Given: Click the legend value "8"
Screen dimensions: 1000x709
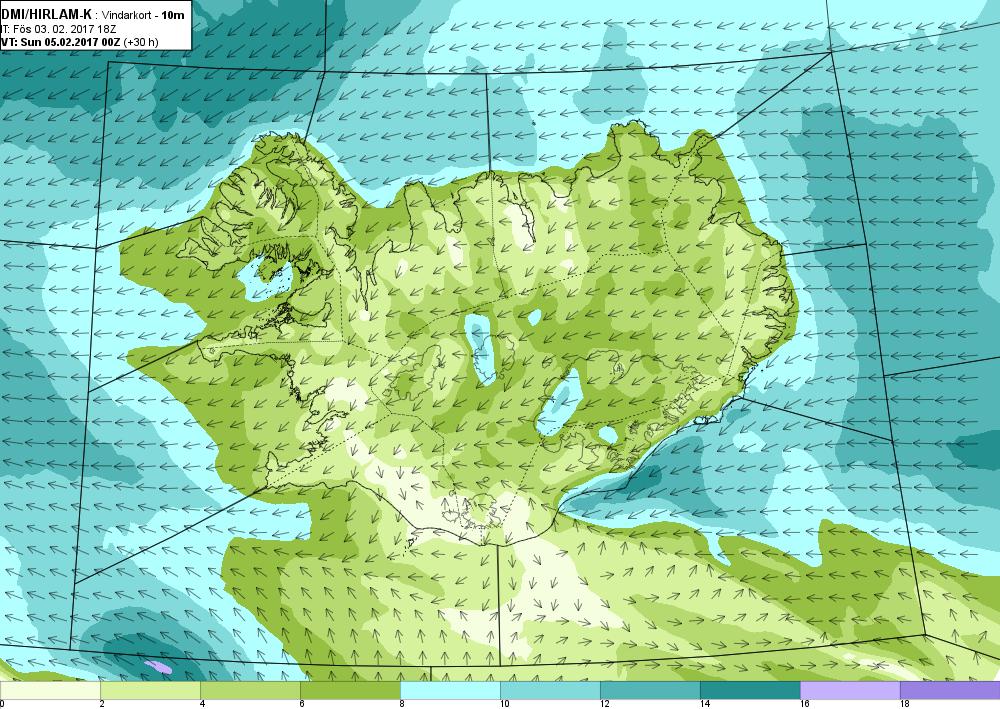Looking at the screenshot, I should 402,704.
